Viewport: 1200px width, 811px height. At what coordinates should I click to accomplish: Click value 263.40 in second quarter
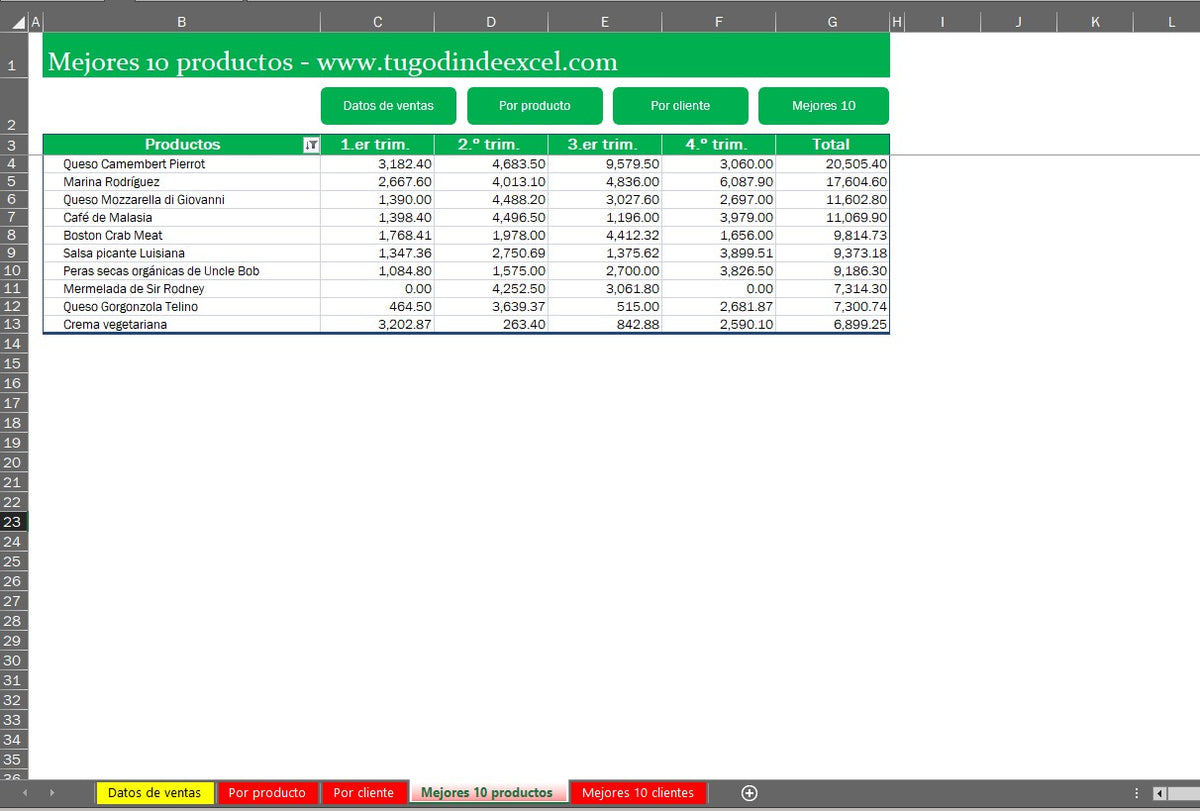491,325
